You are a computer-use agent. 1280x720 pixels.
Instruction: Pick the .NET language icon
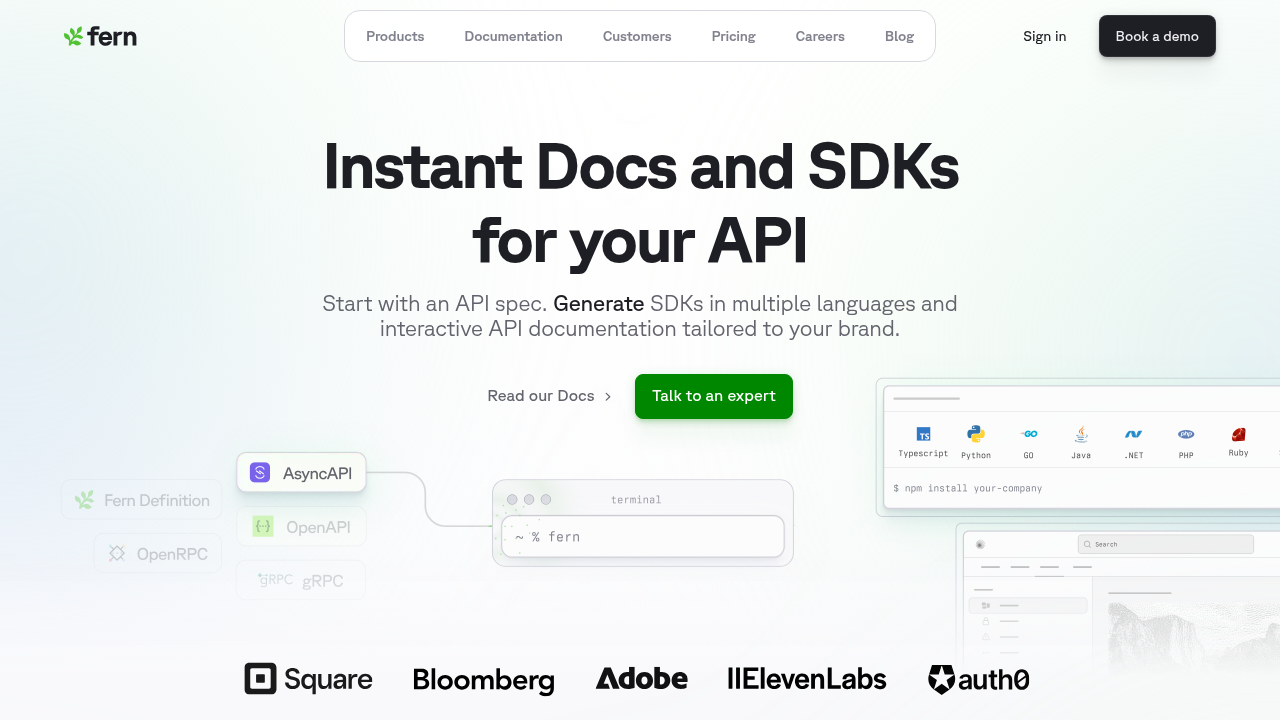[1133, 434]
